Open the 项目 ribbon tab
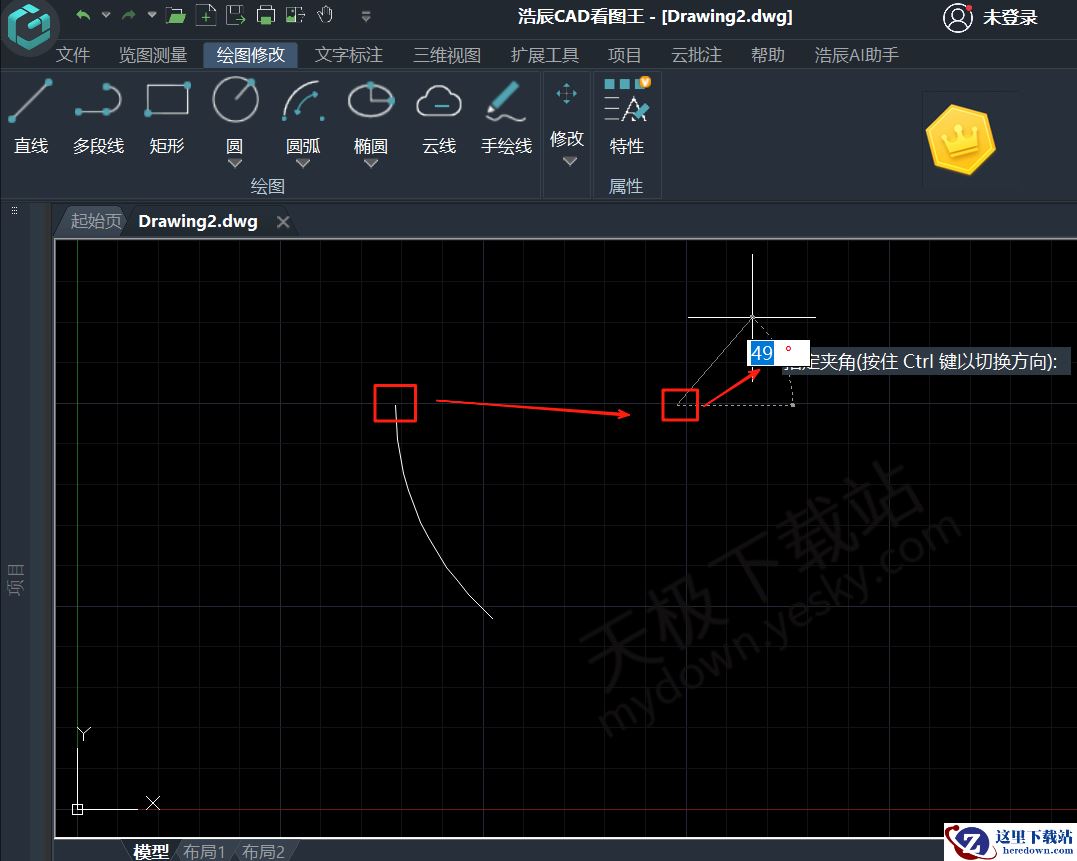 [624, 55]
